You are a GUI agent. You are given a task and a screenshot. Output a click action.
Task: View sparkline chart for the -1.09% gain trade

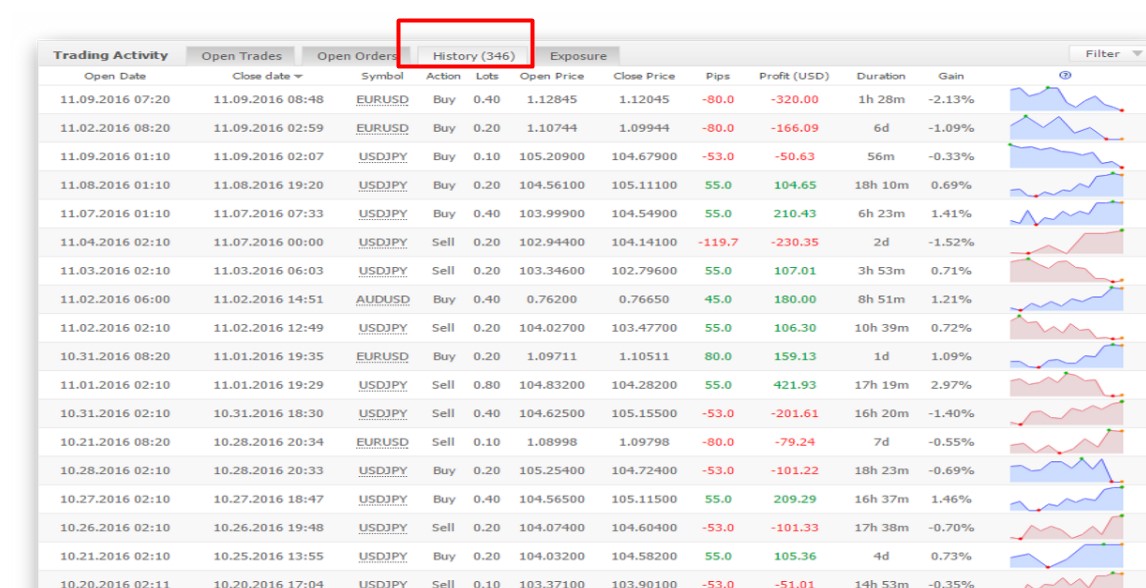(1066, 127)
